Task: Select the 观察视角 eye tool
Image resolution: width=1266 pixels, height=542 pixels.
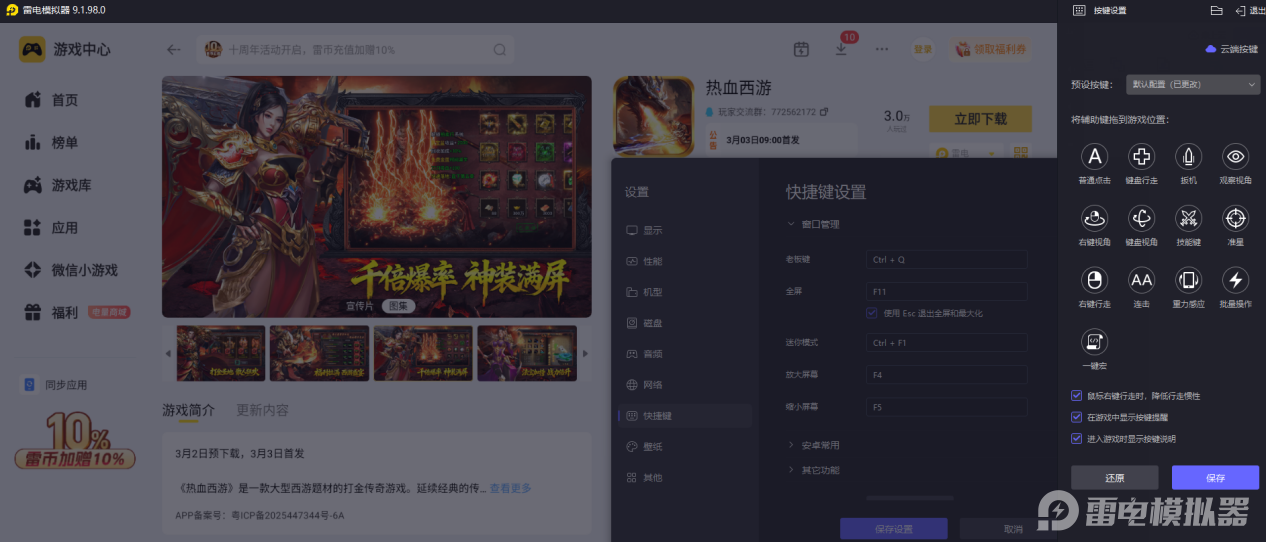Action: tap(1236, 157)
